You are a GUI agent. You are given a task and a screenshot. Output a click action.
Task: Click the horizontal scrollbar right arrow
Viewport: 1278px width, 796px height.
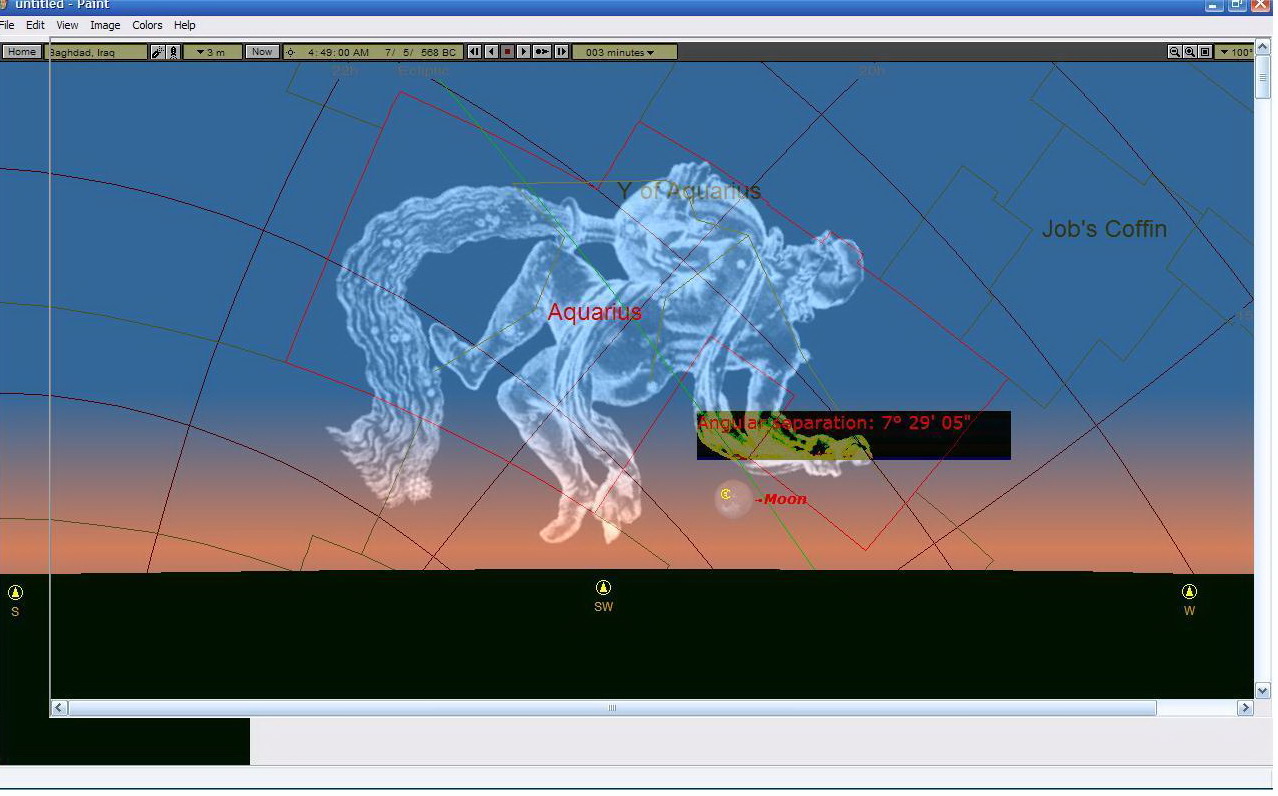pyautogui.click(x=1245, y=708)
